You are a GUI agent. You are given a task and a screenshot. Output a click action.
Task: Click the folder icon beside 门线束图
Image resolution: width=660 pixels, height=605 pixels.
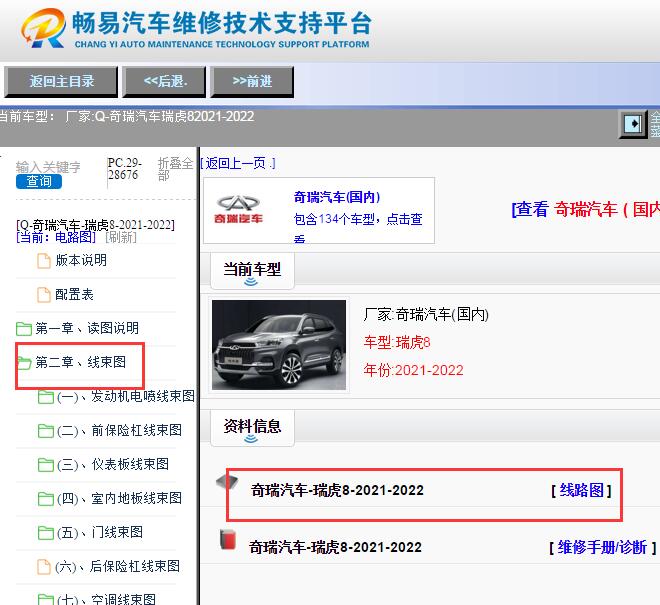tap(45, 533)
